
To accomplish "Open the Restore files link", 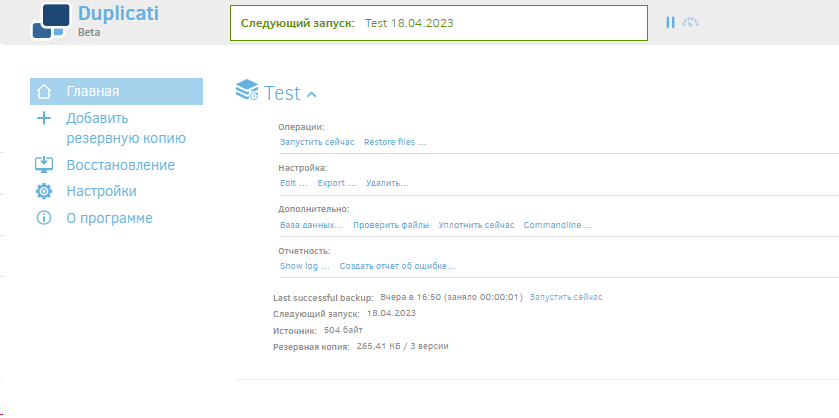I will pos(395,142).
